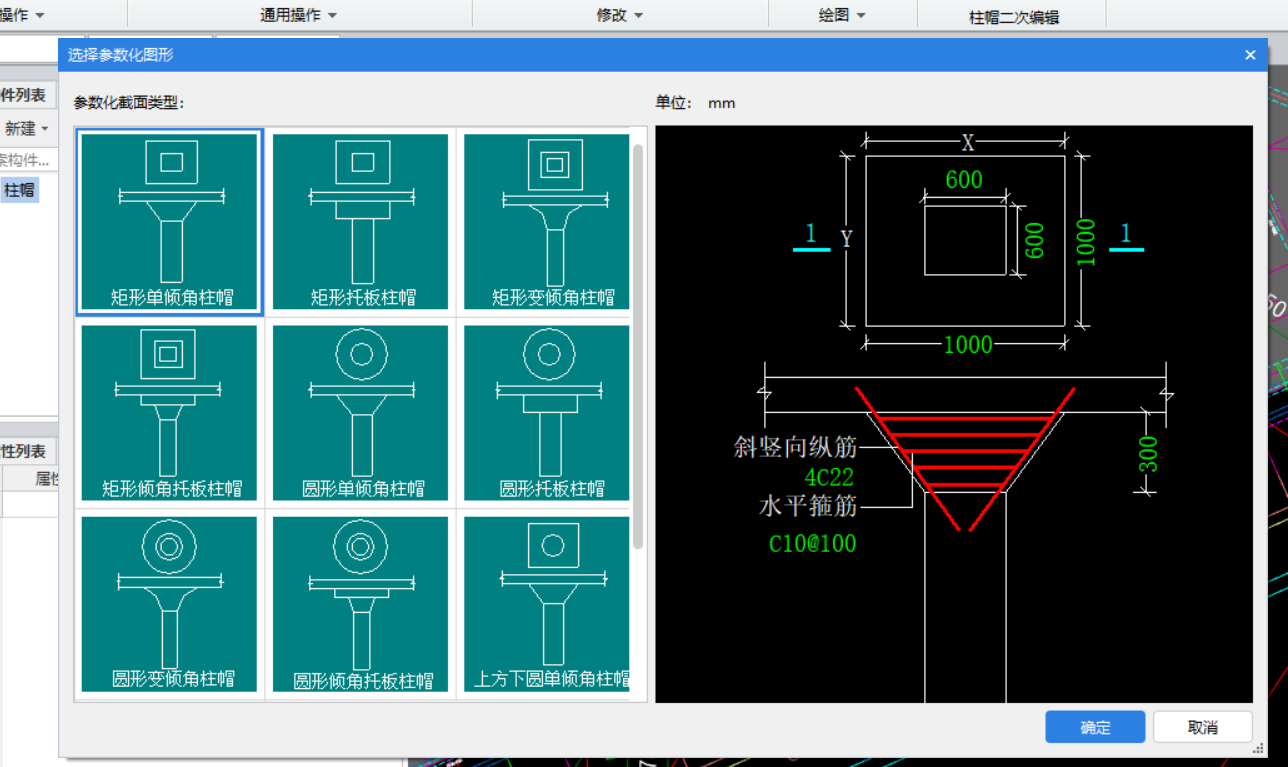Open the 通用操作 ribbon dropdown
This screenshot has width=1288, height=767.
point(299,15)
